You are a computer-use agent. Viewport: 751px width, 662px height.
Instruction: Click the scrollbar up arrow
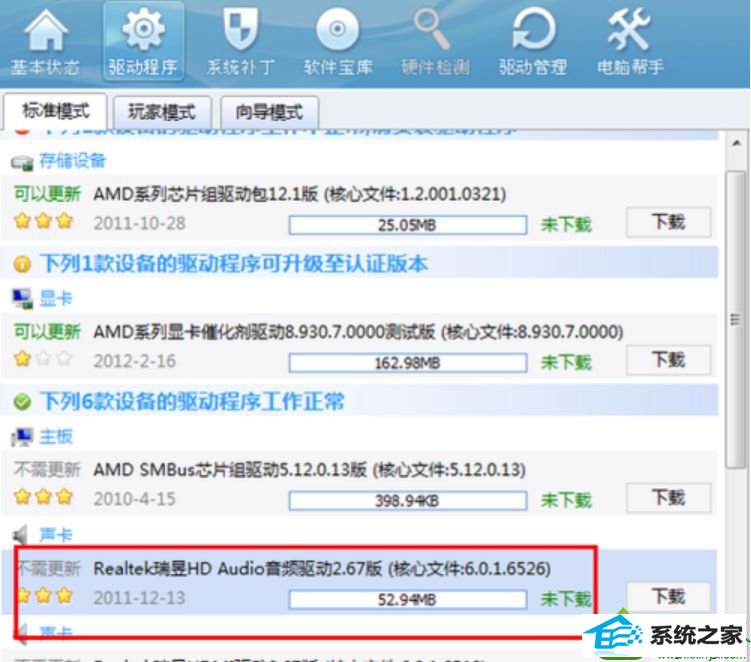point(736,143)
